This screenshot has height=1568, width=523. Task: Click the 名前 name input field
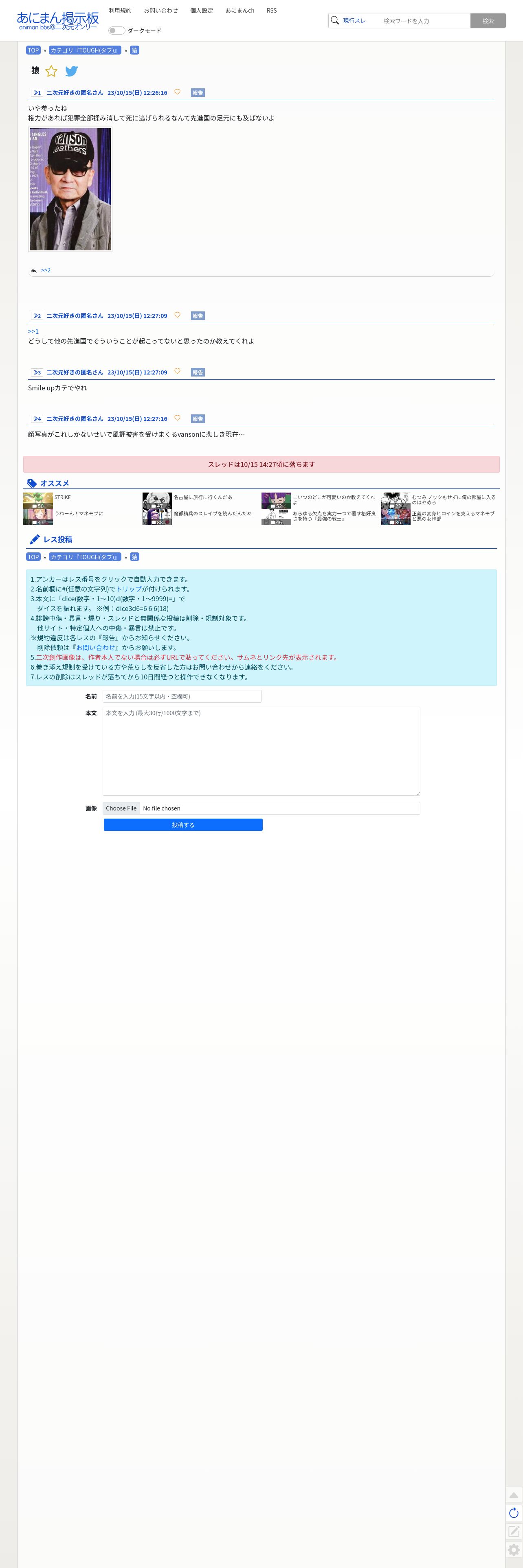tap(181, 696)
